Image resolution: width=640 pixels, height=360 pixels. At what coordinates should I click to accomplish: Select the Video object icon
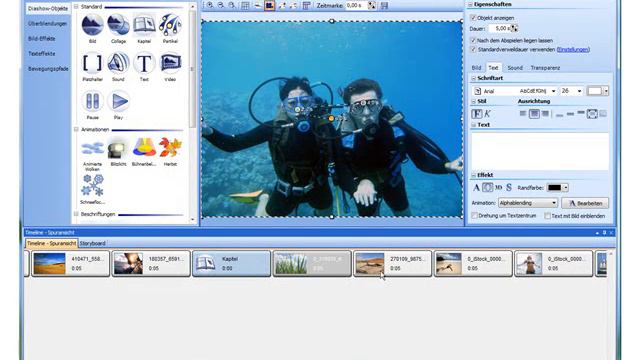click(x=170, y=63)
